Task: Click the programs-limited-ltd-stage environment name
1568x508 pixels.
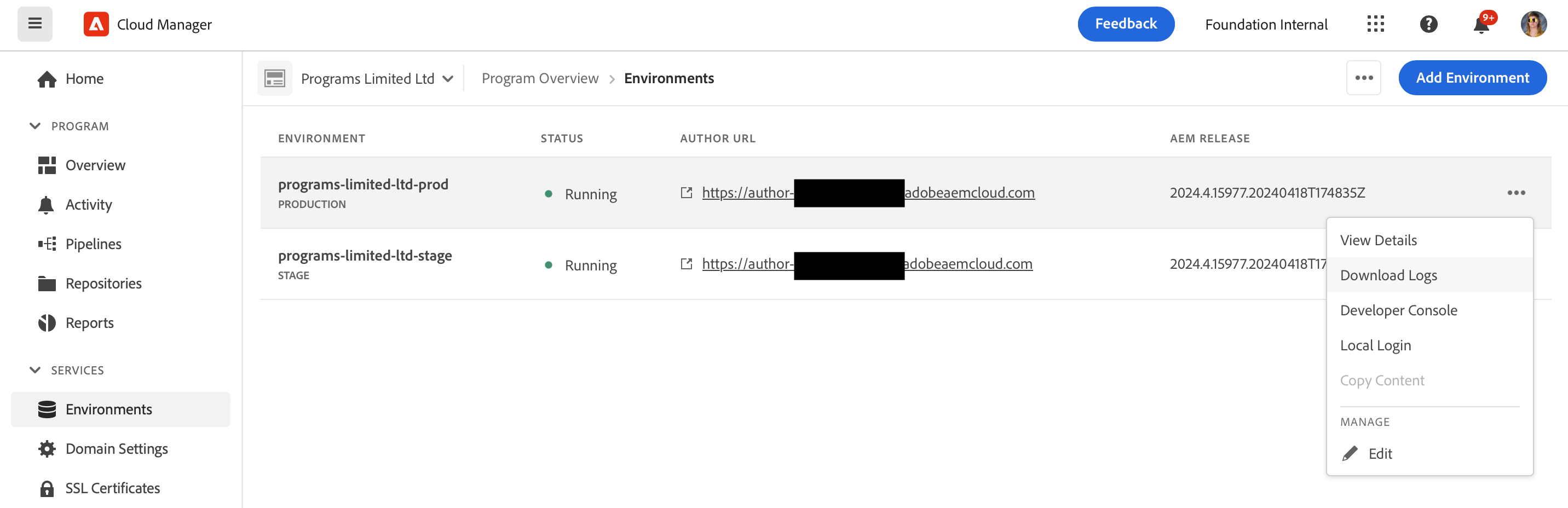Action: pyautogui.click(x=365, y=256)
